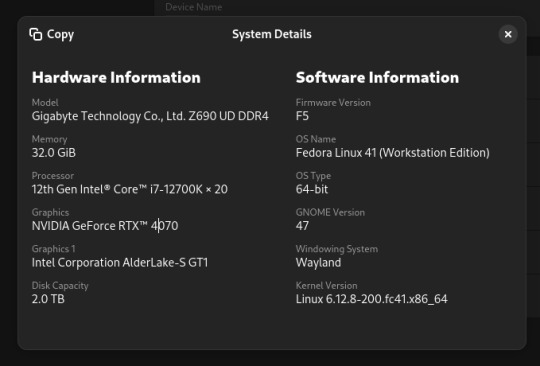
Task: Click the Memory label
Action: tap(50, 139)
